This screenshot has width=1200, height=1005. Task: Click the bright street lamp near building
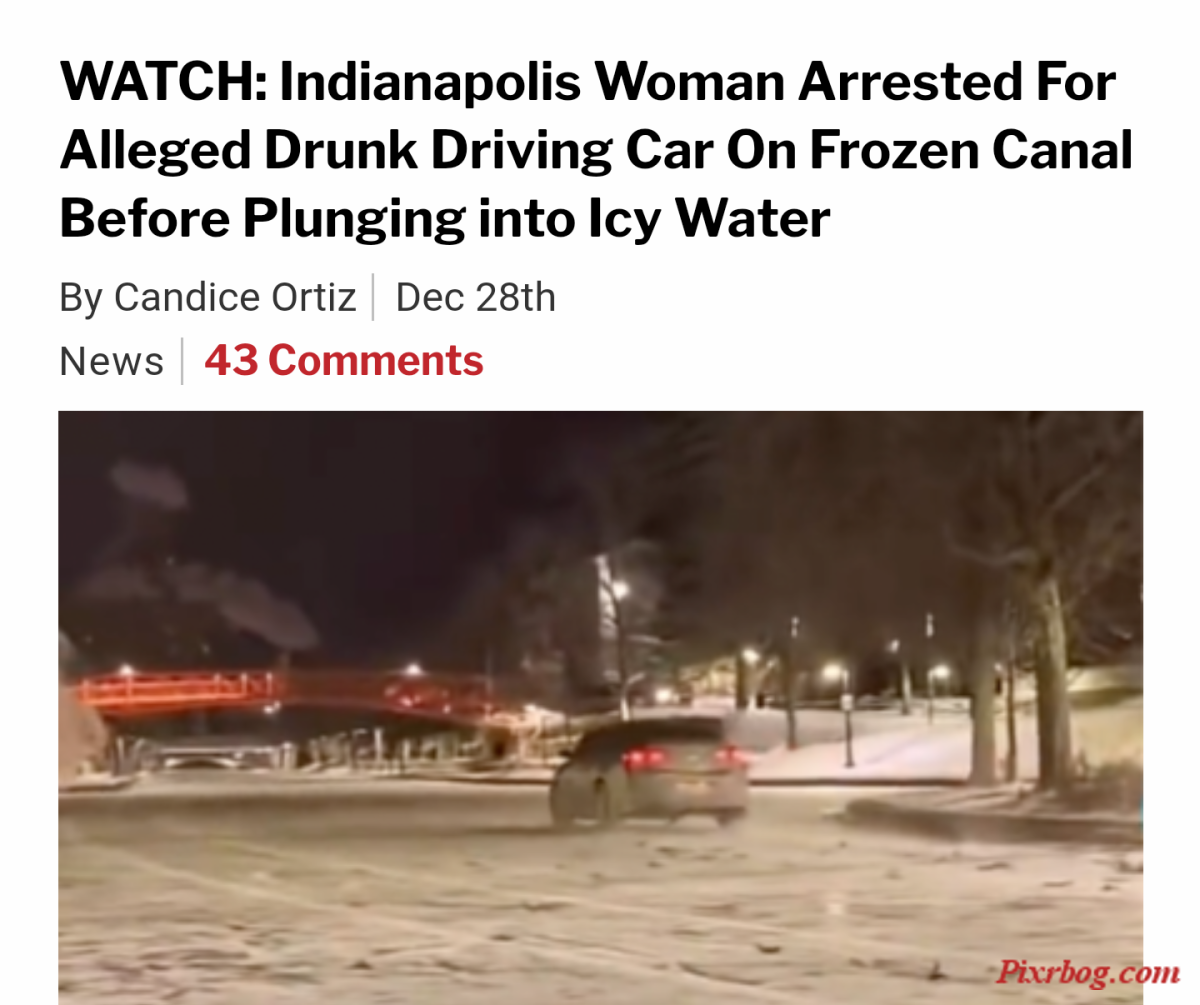click(620, 590)
